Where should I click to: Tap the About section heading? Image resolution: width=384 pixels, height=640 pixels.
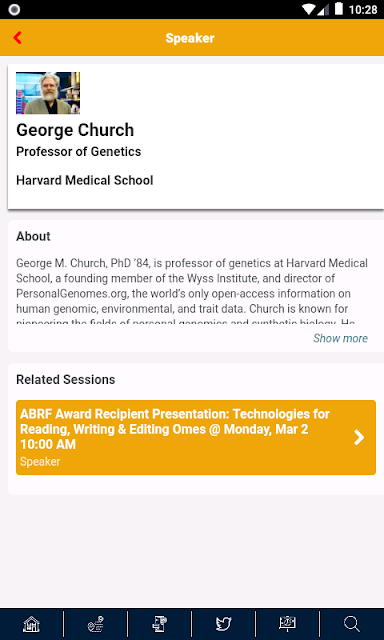click(x=33, y=236)
